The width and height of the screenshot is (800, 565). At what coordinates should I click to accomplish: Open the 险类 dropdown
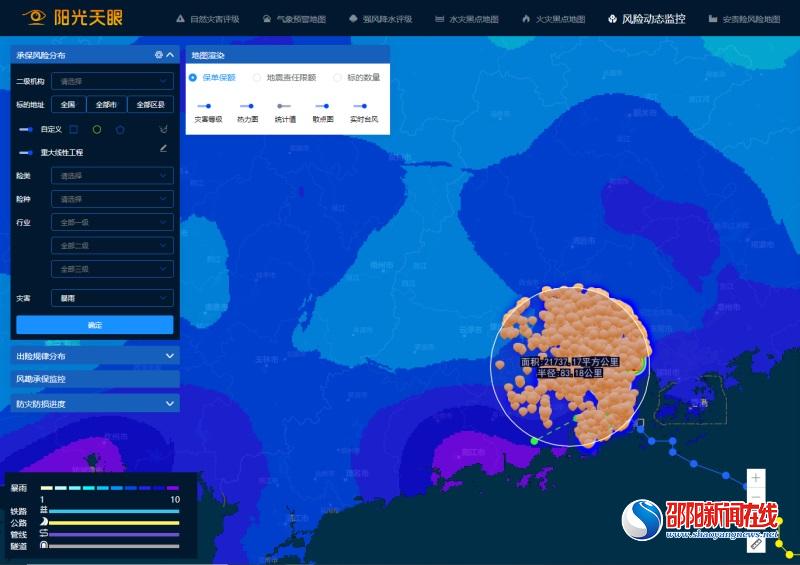(x=112, y=176)
